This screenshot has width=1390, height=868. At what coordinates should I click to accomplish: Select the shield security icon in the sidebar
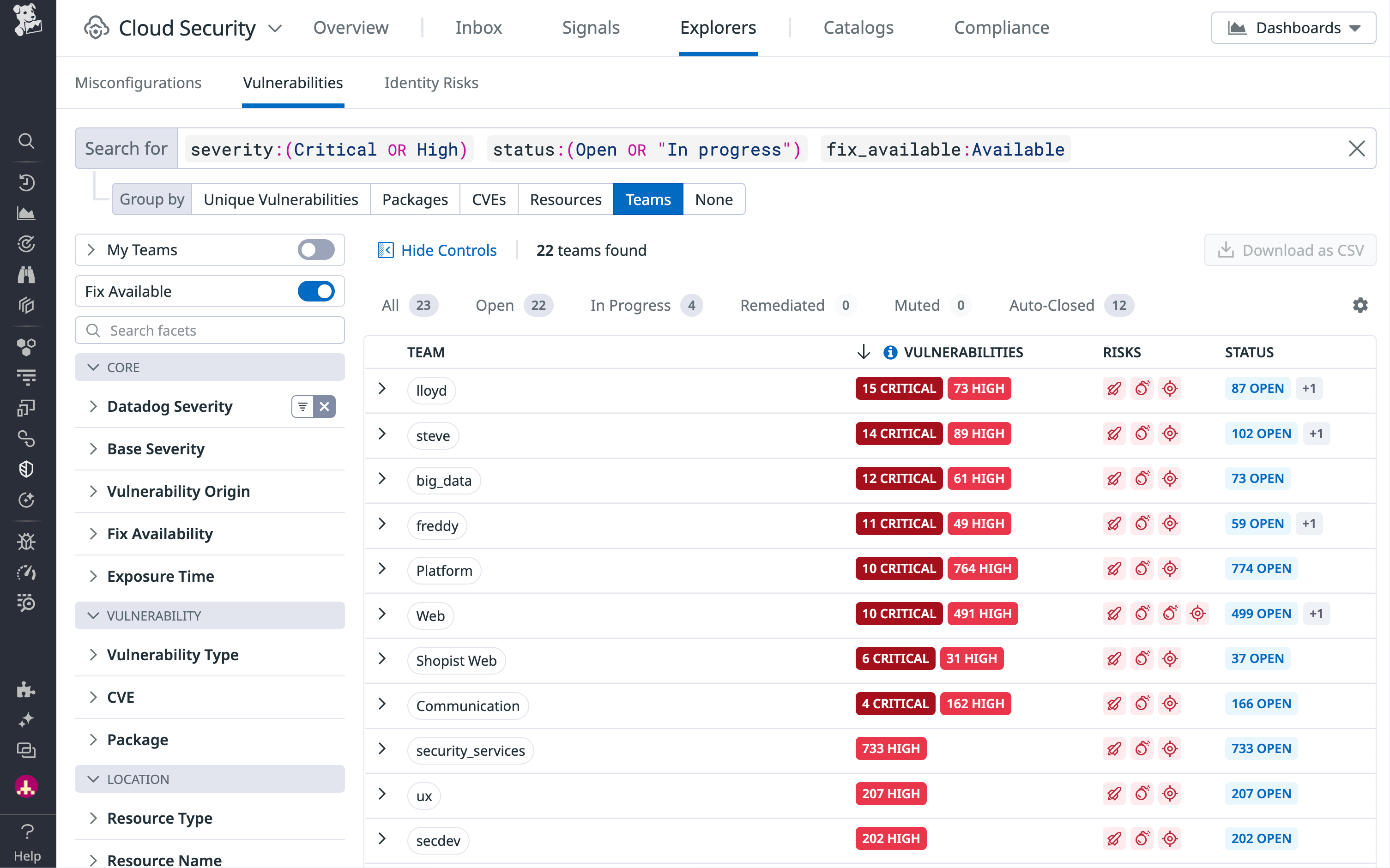26,469
